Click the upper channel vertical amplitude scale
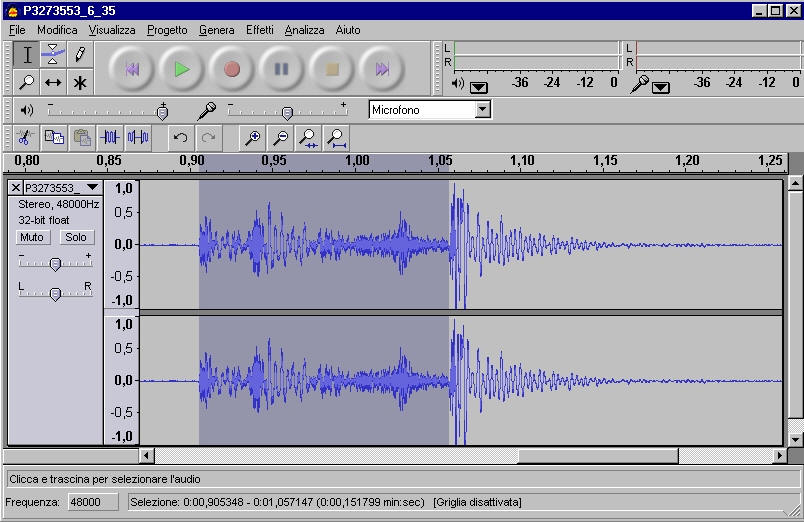The width and height of the screenshot is (804, 522). pos(122,244)
